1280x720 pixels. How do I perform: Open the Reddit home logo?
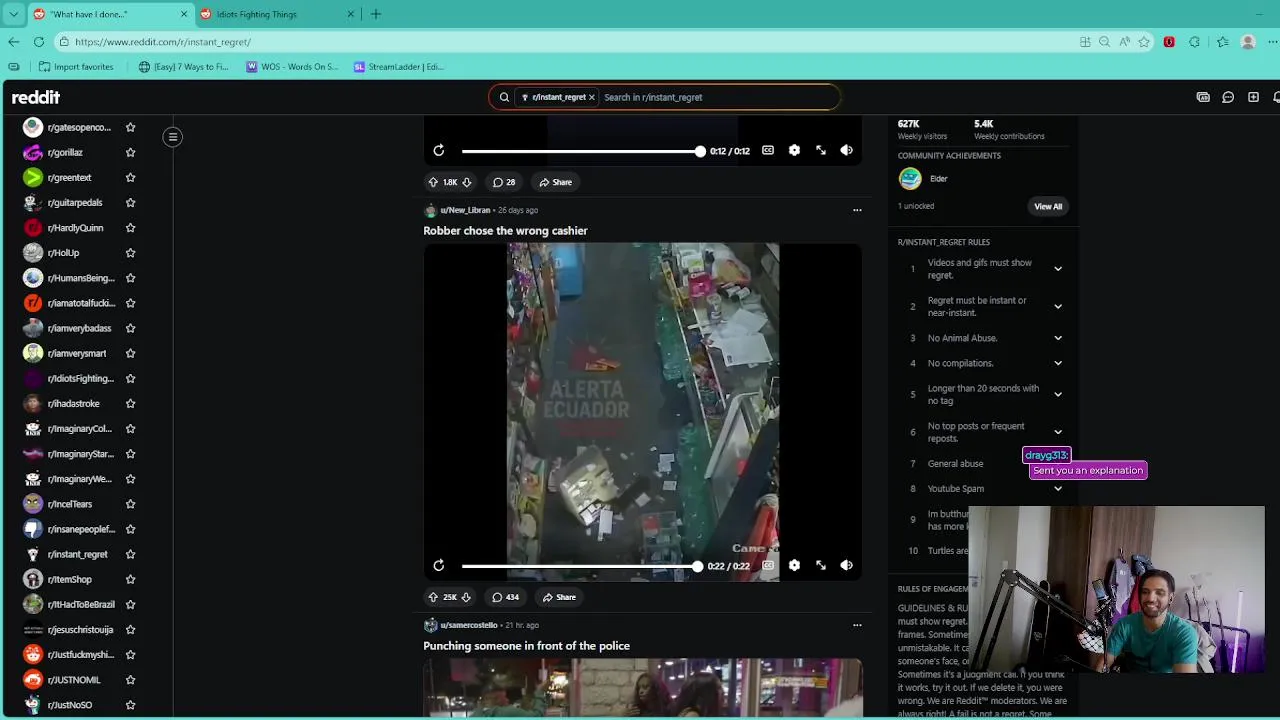pos(36,97)
